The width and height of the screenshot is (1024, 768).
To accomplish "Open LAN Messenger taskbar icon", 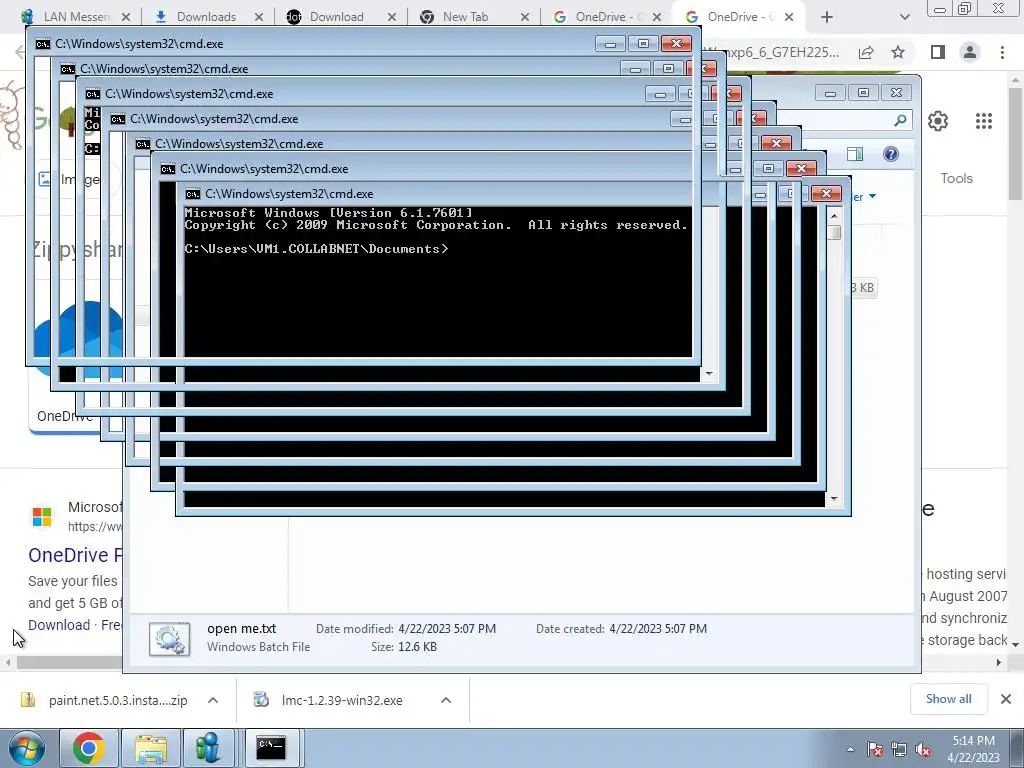I will click(208, 748).
